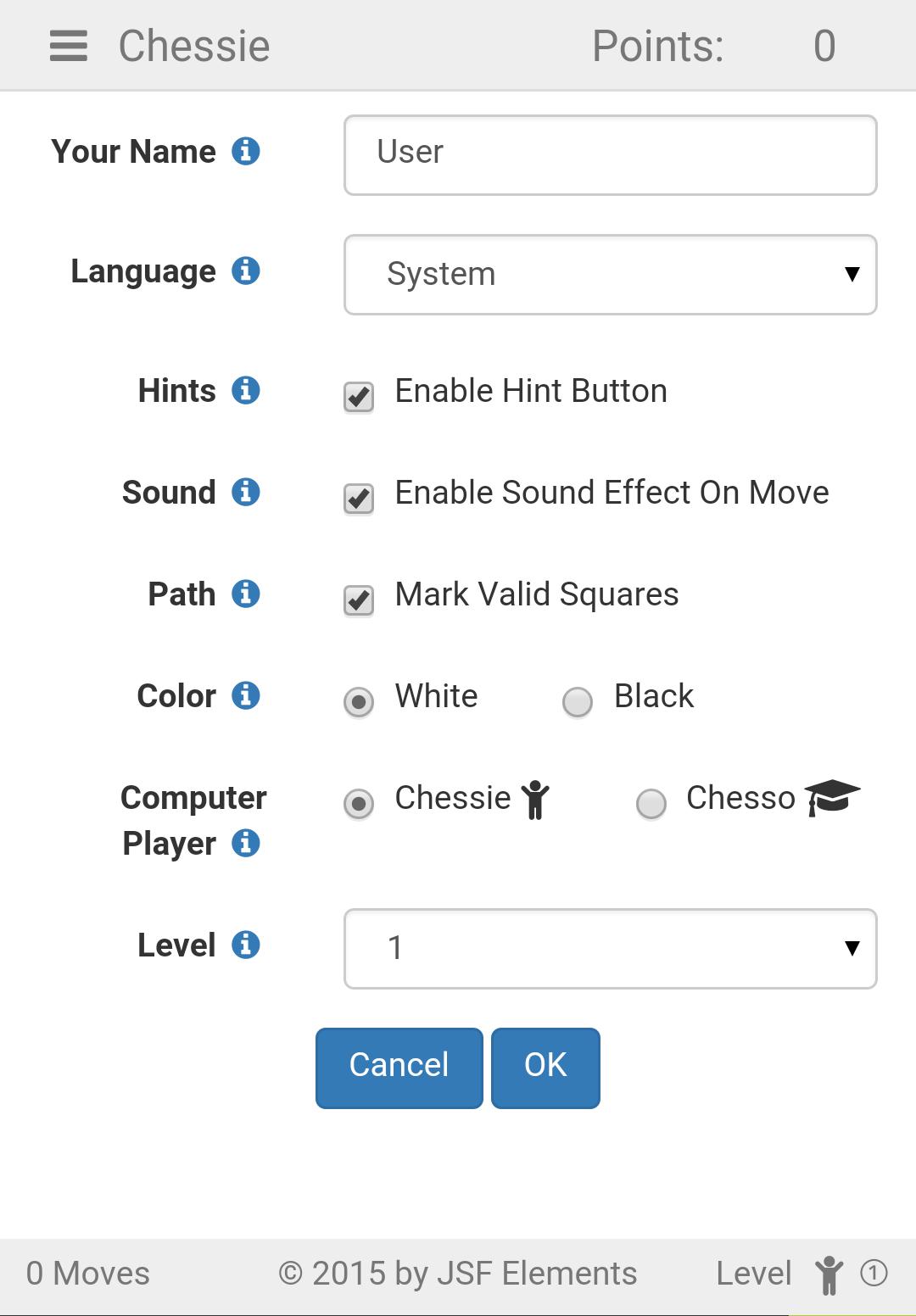This screenshot has height=1316, width=916.
Task: Click the Computer Player info icon
Action: 246,843
